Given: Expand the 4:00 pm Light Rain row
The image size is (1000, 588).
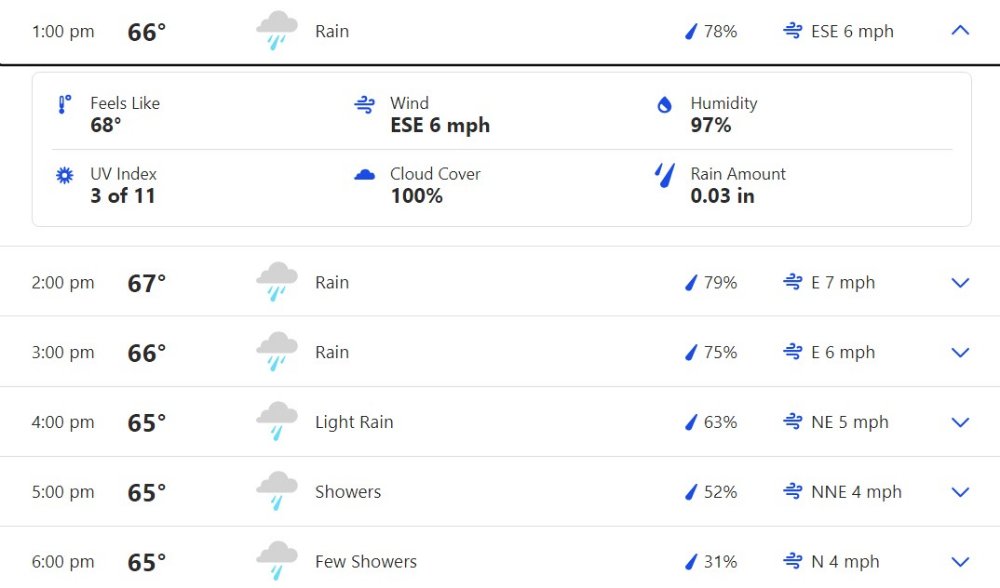Looking at the screenshot, I should (x=960, y=422).
